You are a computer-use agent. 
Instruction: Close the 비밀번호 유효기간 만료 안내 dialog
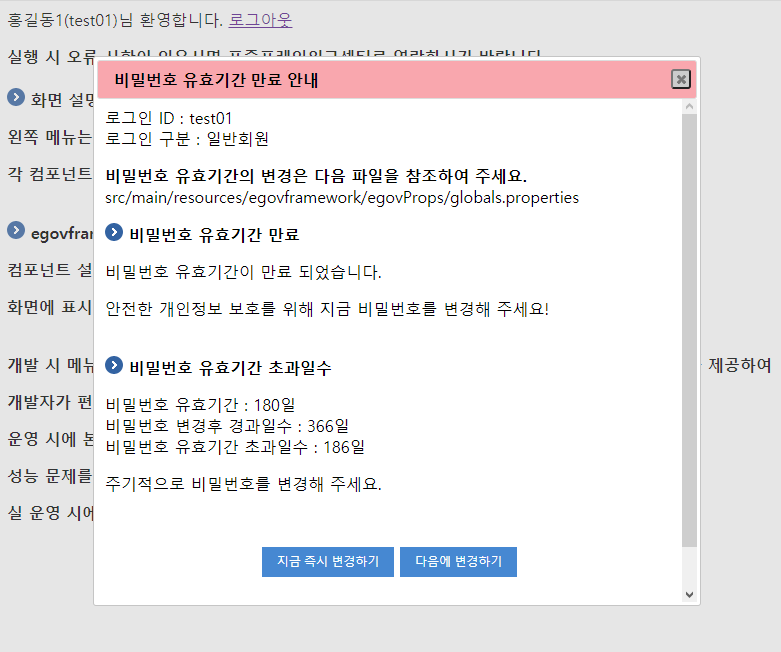click(680, 79)
